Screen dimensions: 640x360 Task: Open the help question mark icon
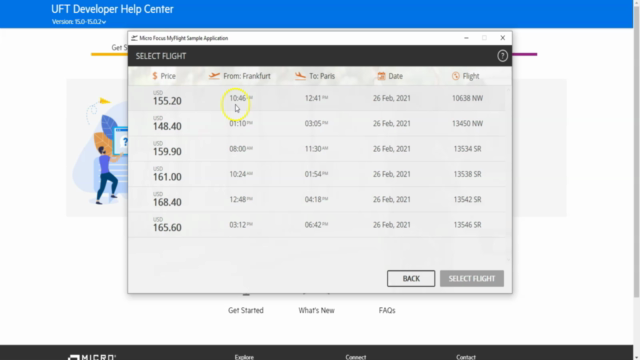click(502, 56)
